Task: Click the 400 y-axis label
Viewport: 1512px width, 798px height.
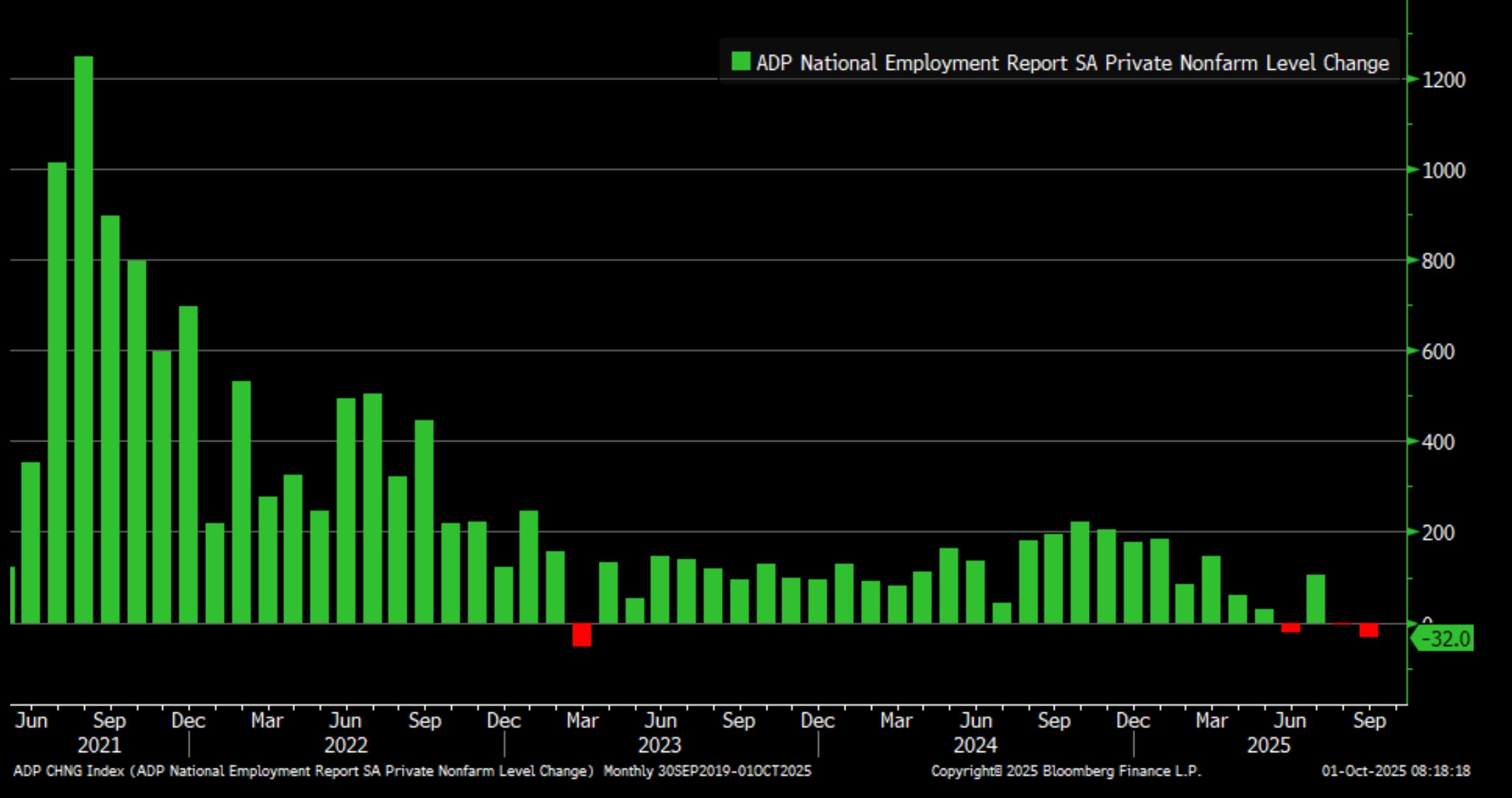Action: [1437, 442]
